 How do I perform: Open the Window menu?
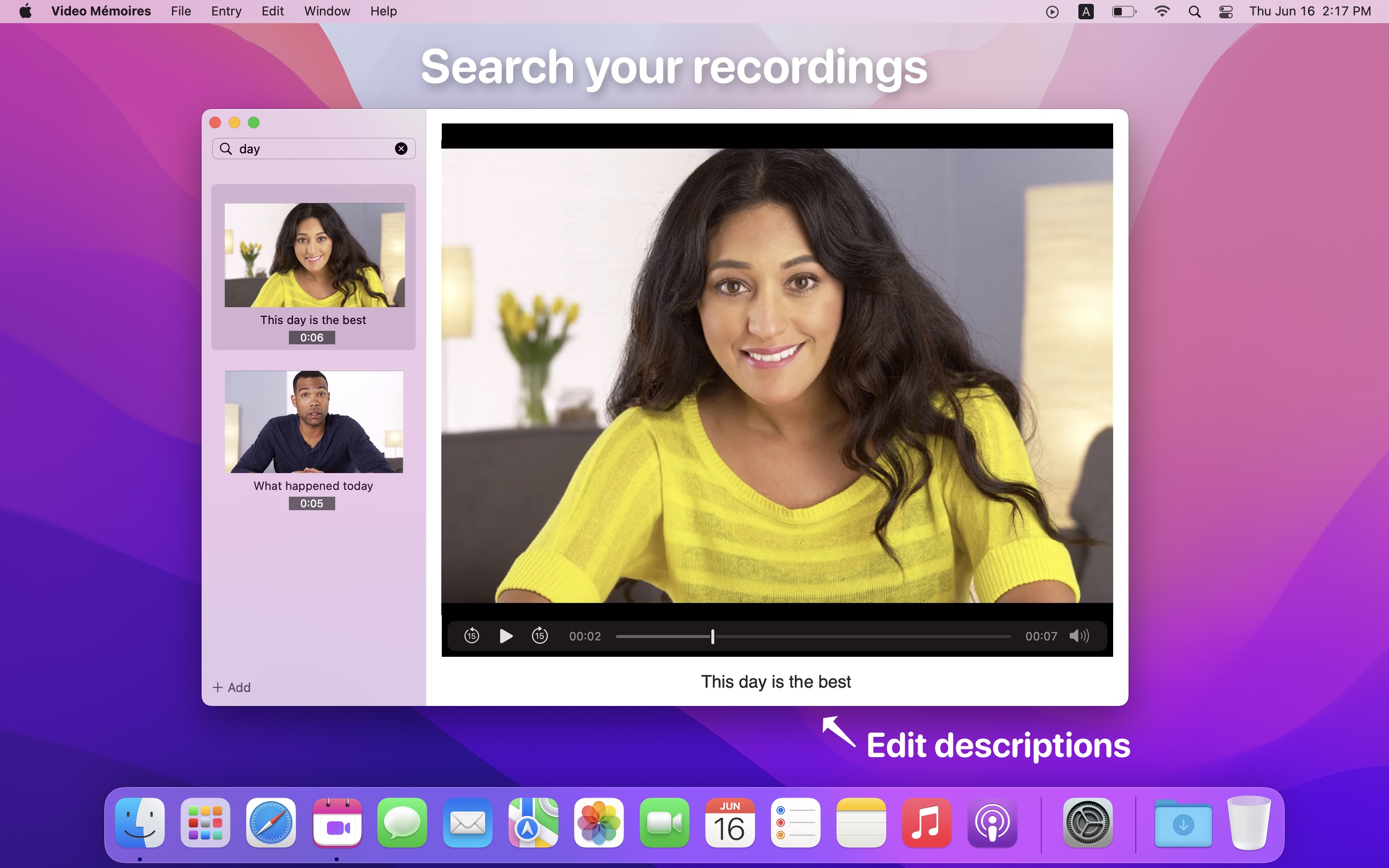(x=327, y=11)
